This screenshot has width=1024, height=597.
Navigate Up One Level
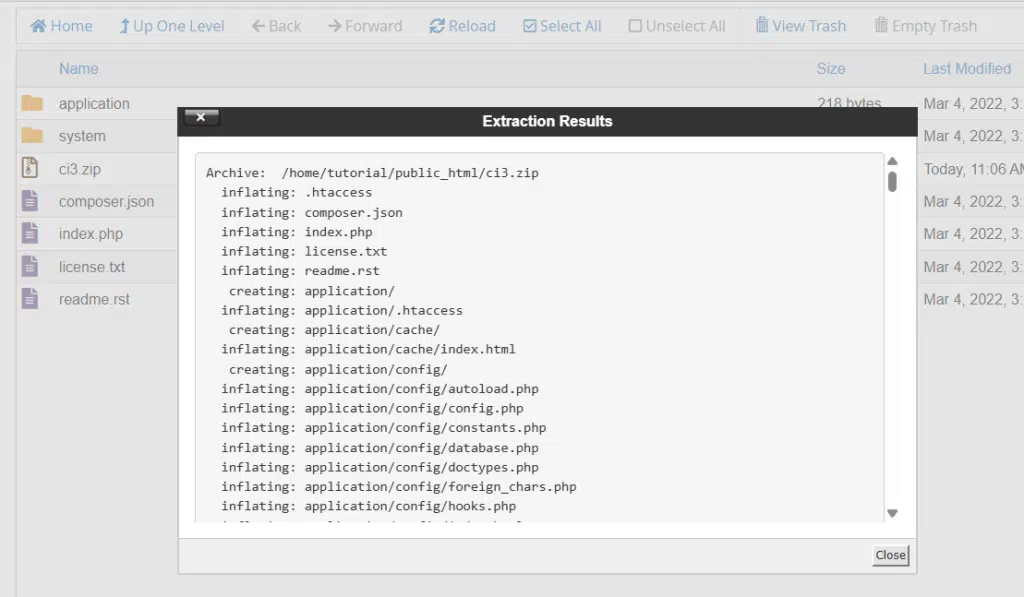tap(172, 26)
